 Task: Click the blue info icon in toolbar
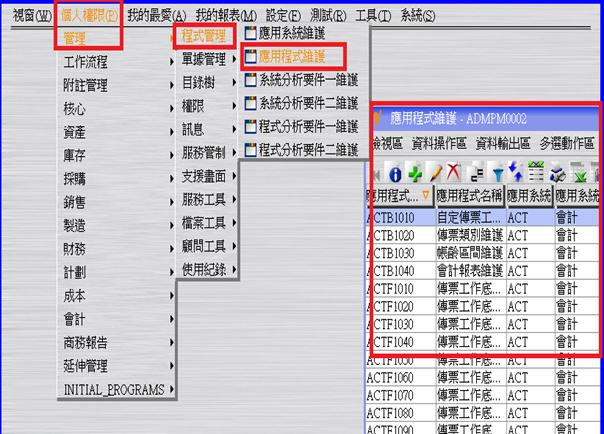(395, 173)
